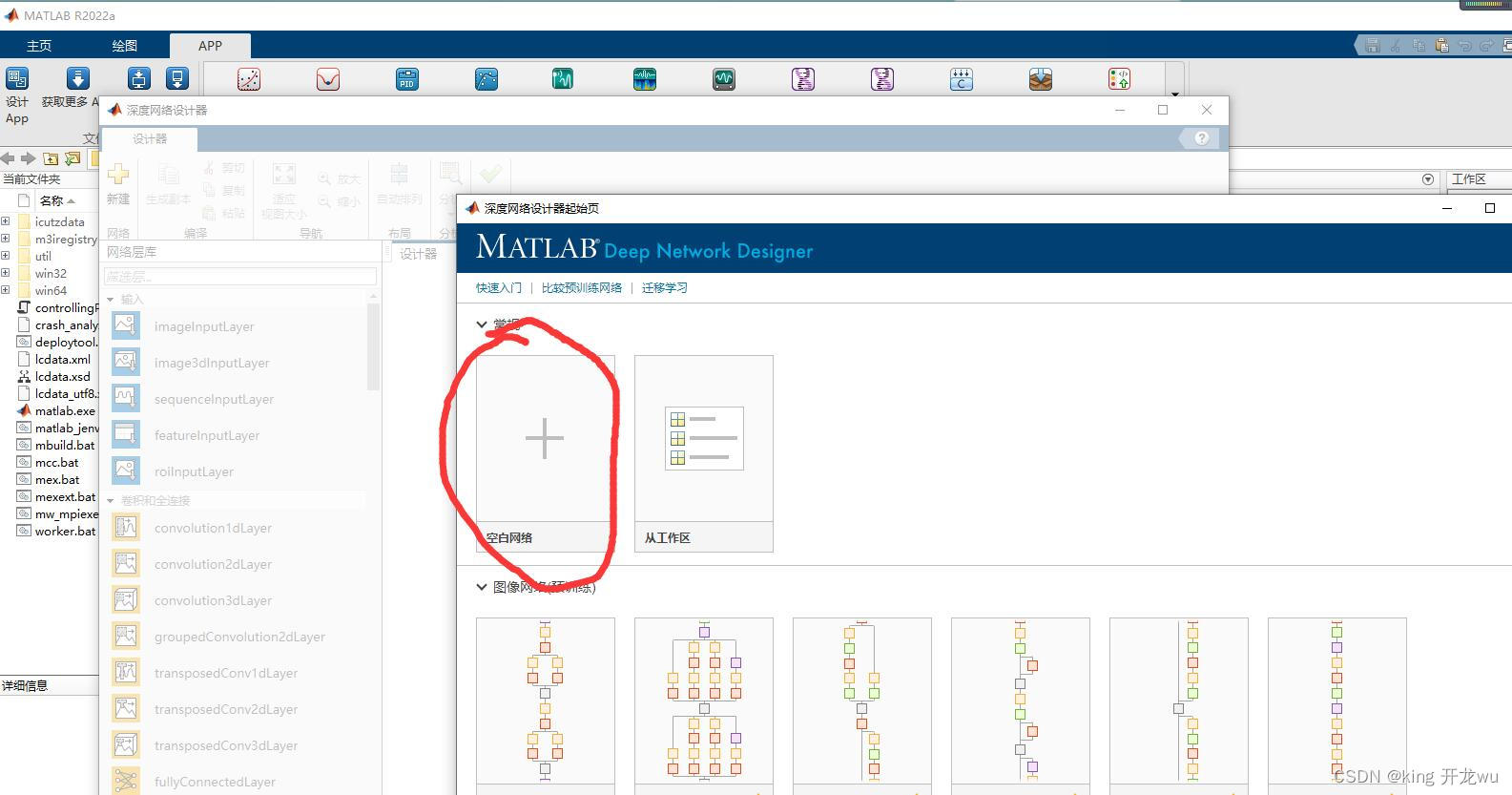Launch the MATLAB Coder app icon
The image size is (1512, 795).
pyautogui.click(x=962, y=80)
